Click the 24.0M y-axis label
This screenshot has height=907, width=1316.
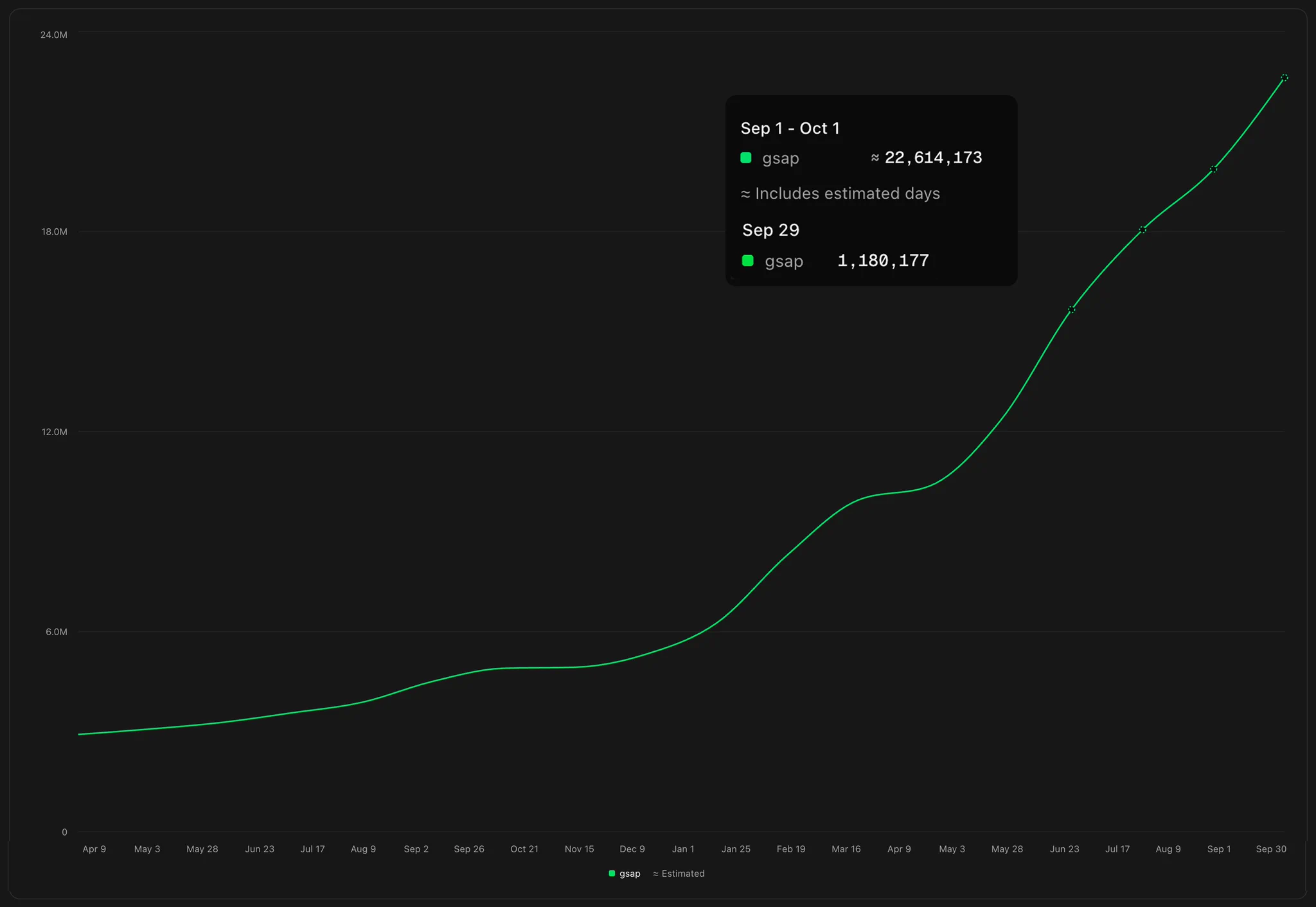coord(54,35)
